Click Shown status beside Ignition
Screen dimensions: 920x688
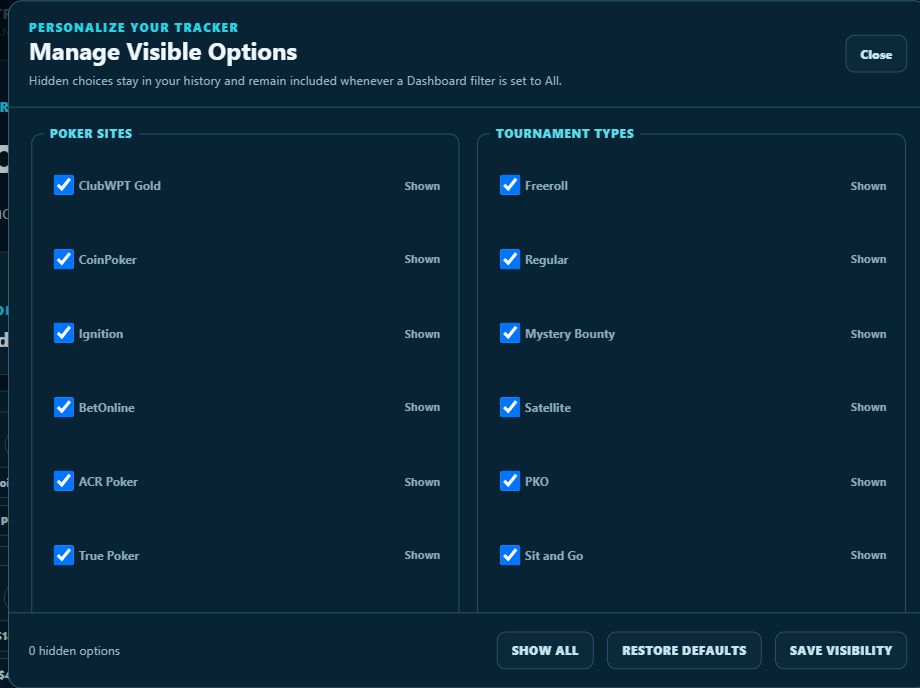coord(422,334)
